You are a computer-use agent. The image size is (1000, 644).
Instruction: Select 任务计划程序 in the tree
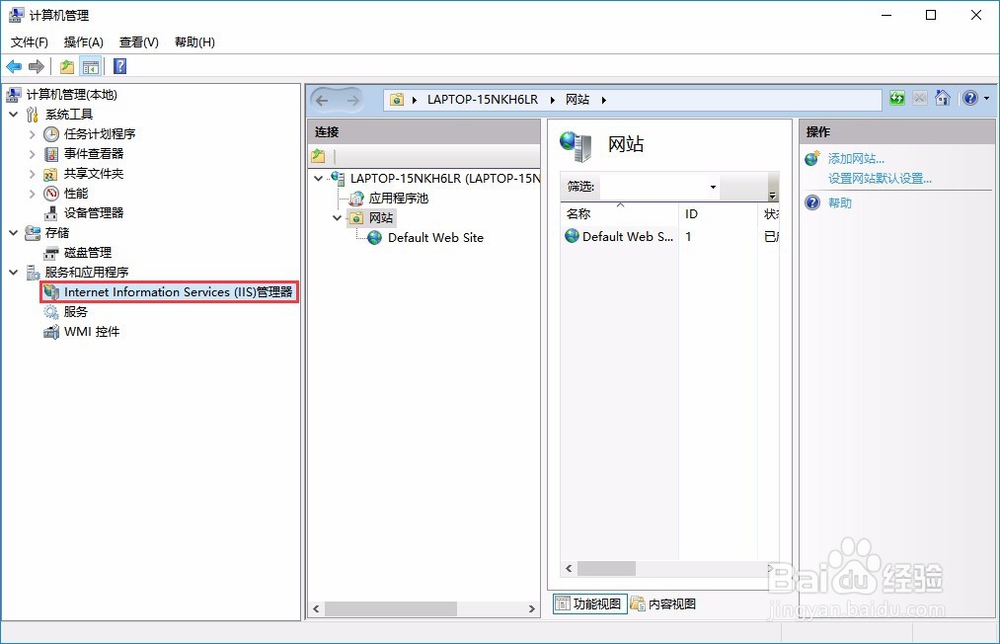[x=99, y=134]
